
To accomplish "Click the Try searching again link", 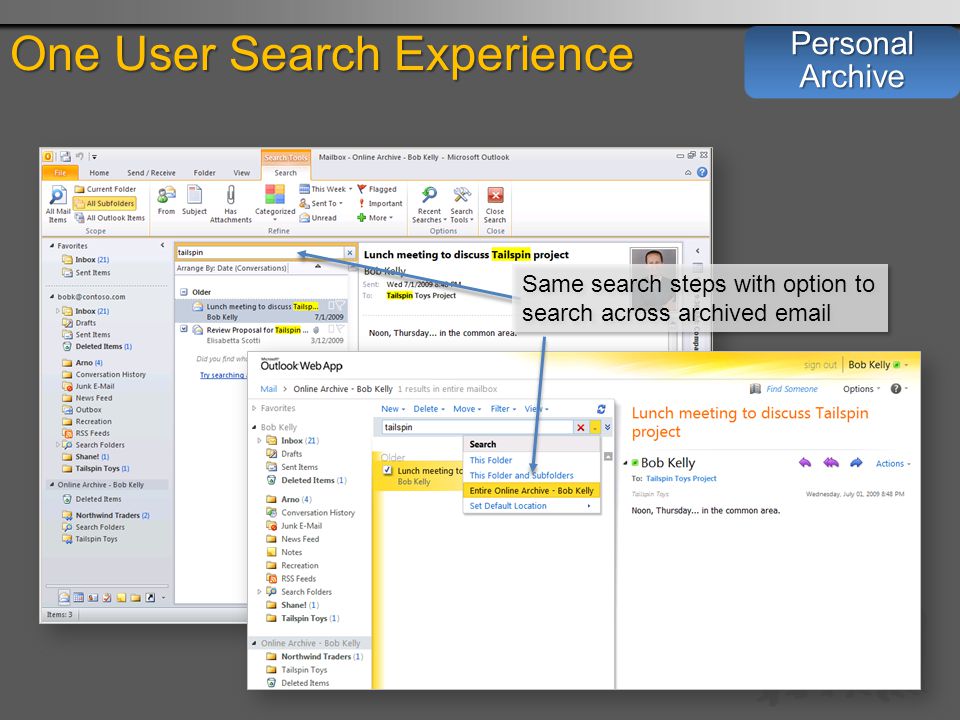I will pos(222,375).
